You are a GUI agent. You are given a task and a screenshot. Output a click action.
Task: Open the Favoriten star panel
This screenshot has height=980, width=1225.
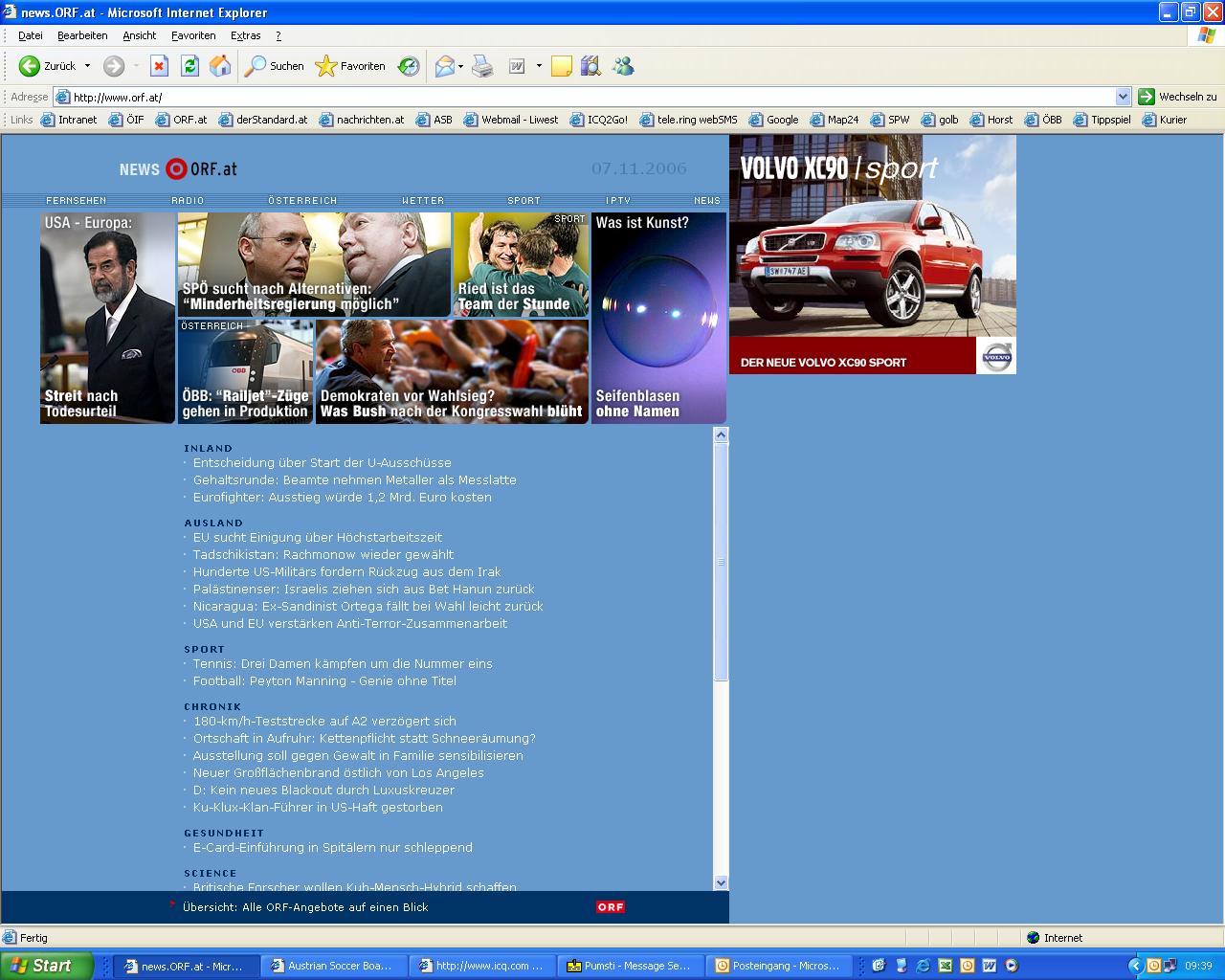[350, 66]
